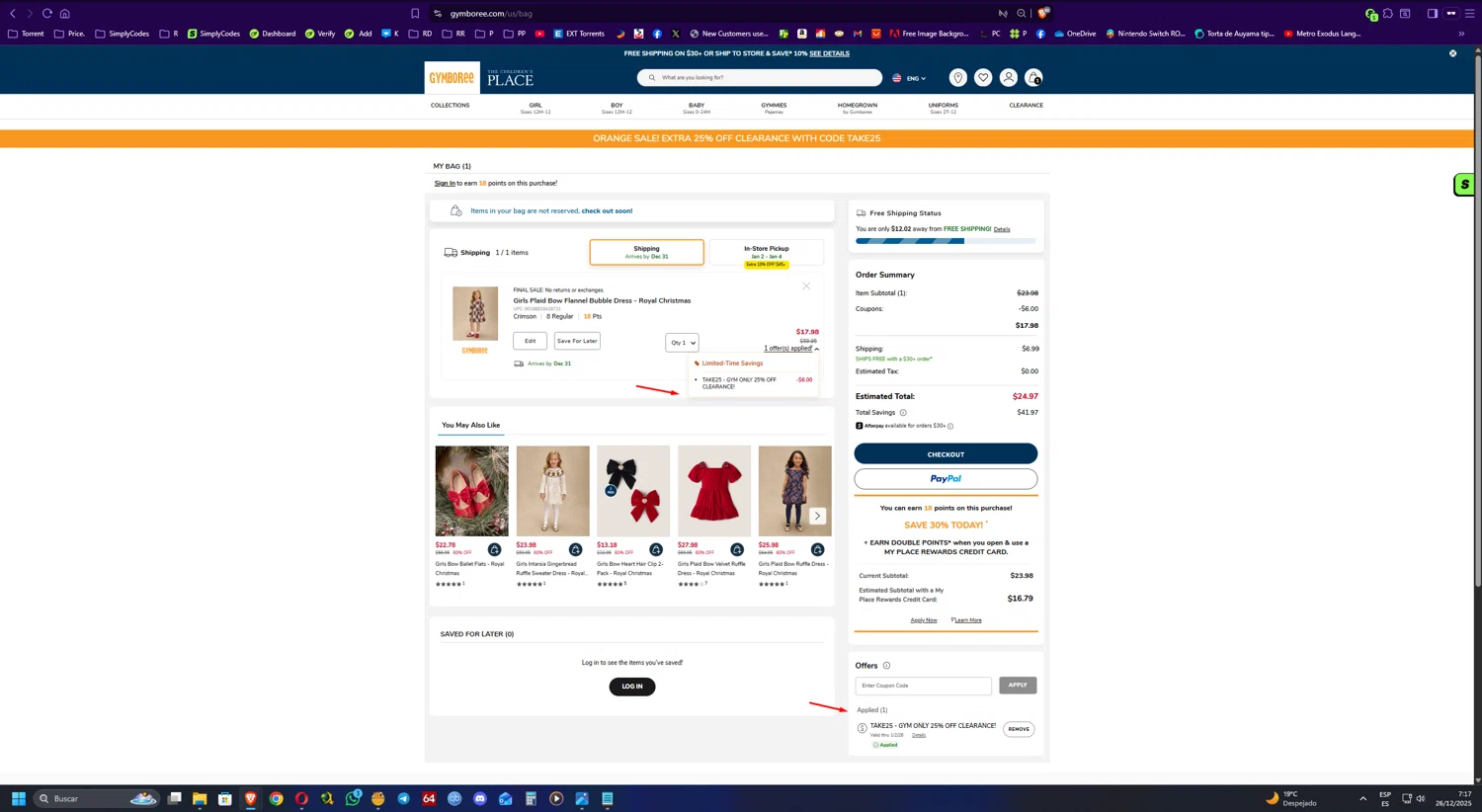Click the Afterpay info icon
Image resolution: width=1482 pixels, height=812 pixels.
pos(950,426)
